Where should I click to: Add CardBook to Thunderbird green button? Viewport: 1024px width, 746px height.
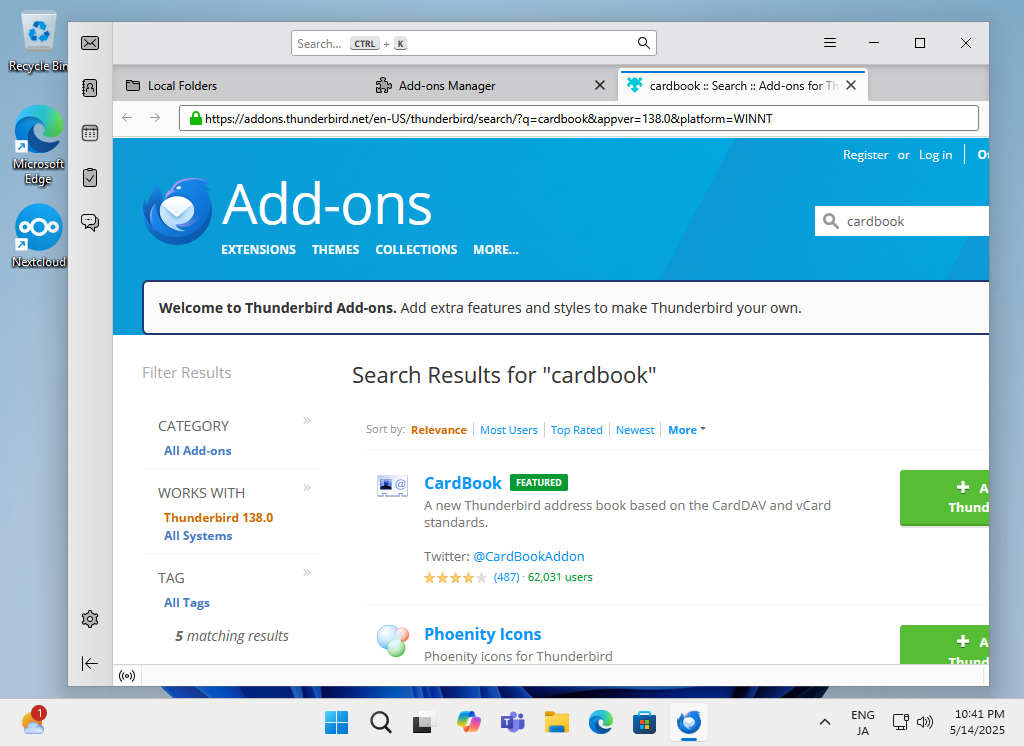pos(944,498)
